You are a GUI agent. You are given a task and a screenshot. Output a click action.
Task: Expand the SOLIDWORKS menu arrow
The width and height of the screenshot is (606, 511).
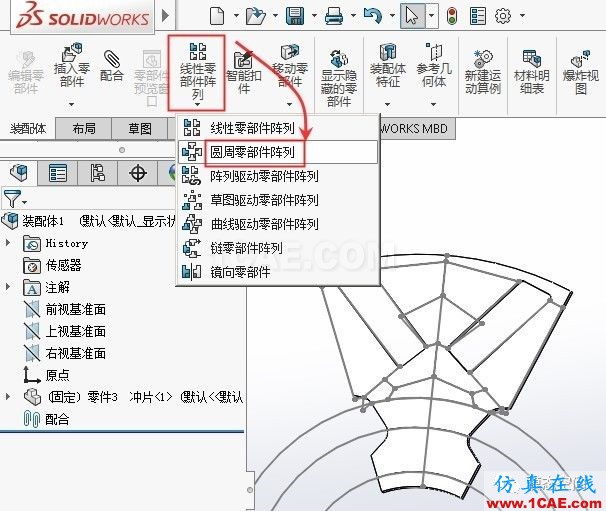[x=165, y=16]
